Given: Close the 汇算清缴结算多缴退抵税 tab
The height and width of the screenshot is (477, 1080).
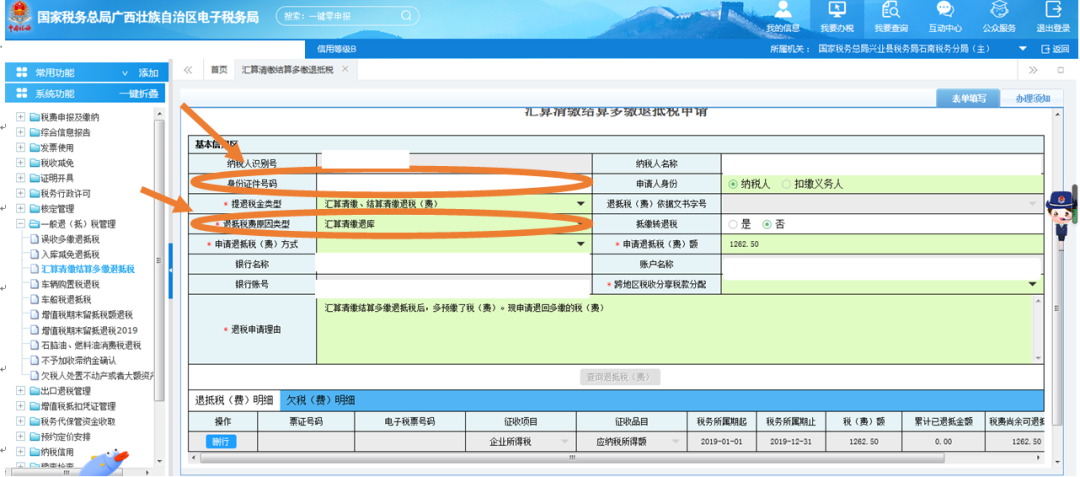Looking at the screenshot, I should click(x=345, y=69).
